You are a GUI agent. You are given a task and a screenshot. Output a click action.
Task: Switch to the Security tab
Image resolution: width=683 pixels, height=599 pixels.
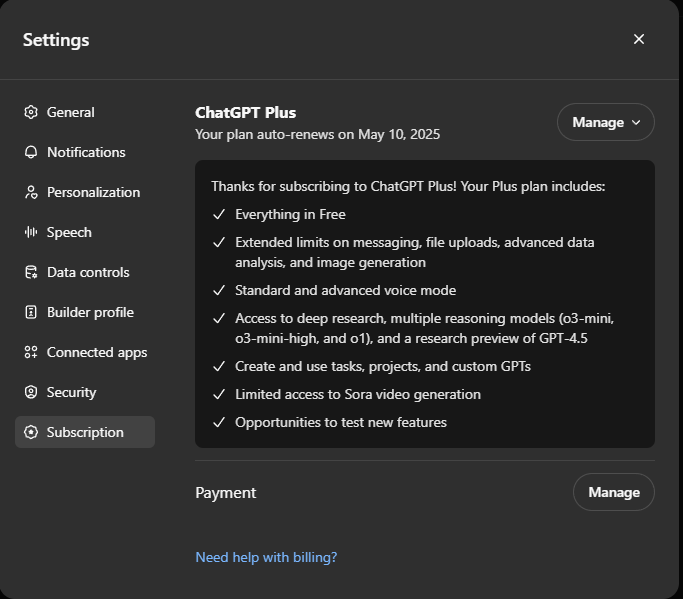point(85,392)
